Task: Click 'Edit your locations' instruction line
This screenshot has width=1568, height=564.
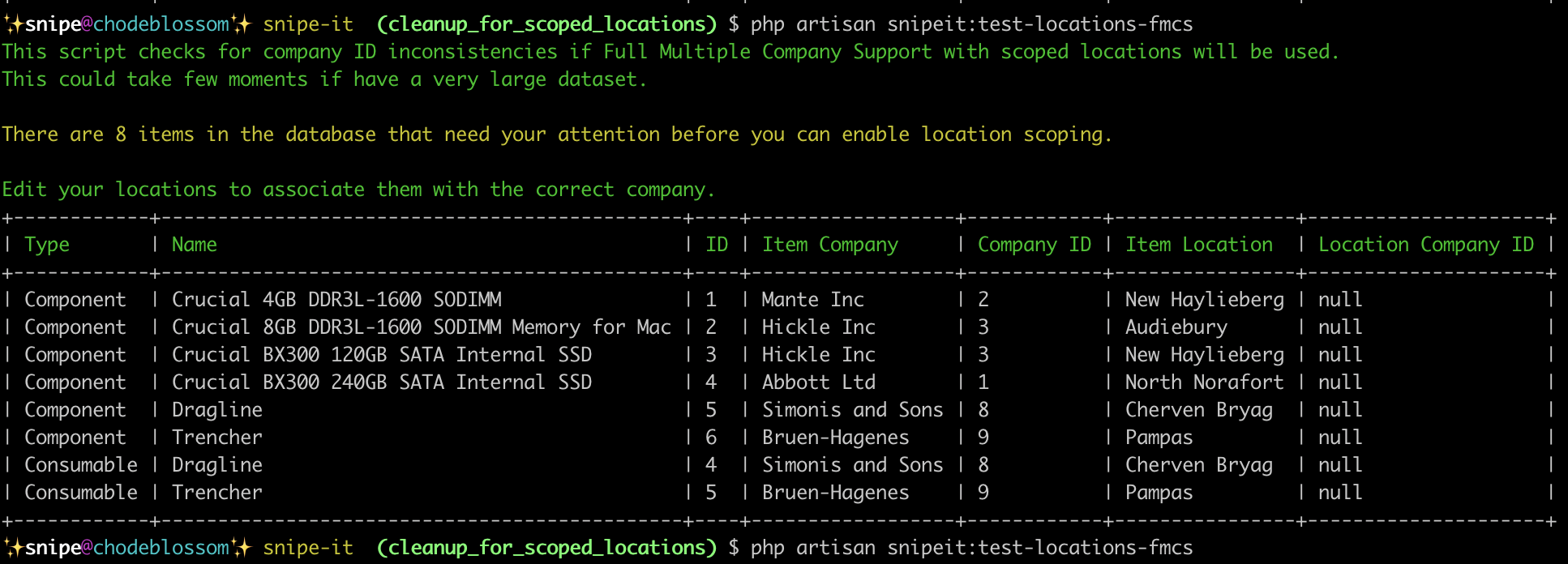Action: tap(358, 190)
